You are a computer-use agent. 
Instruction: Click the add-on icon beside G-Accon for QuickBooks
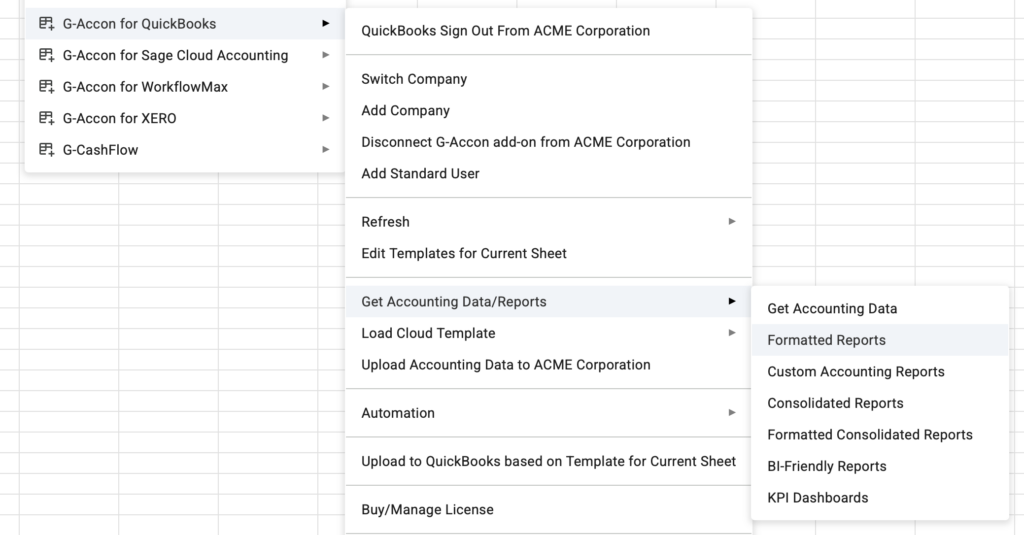coord(46,23)
